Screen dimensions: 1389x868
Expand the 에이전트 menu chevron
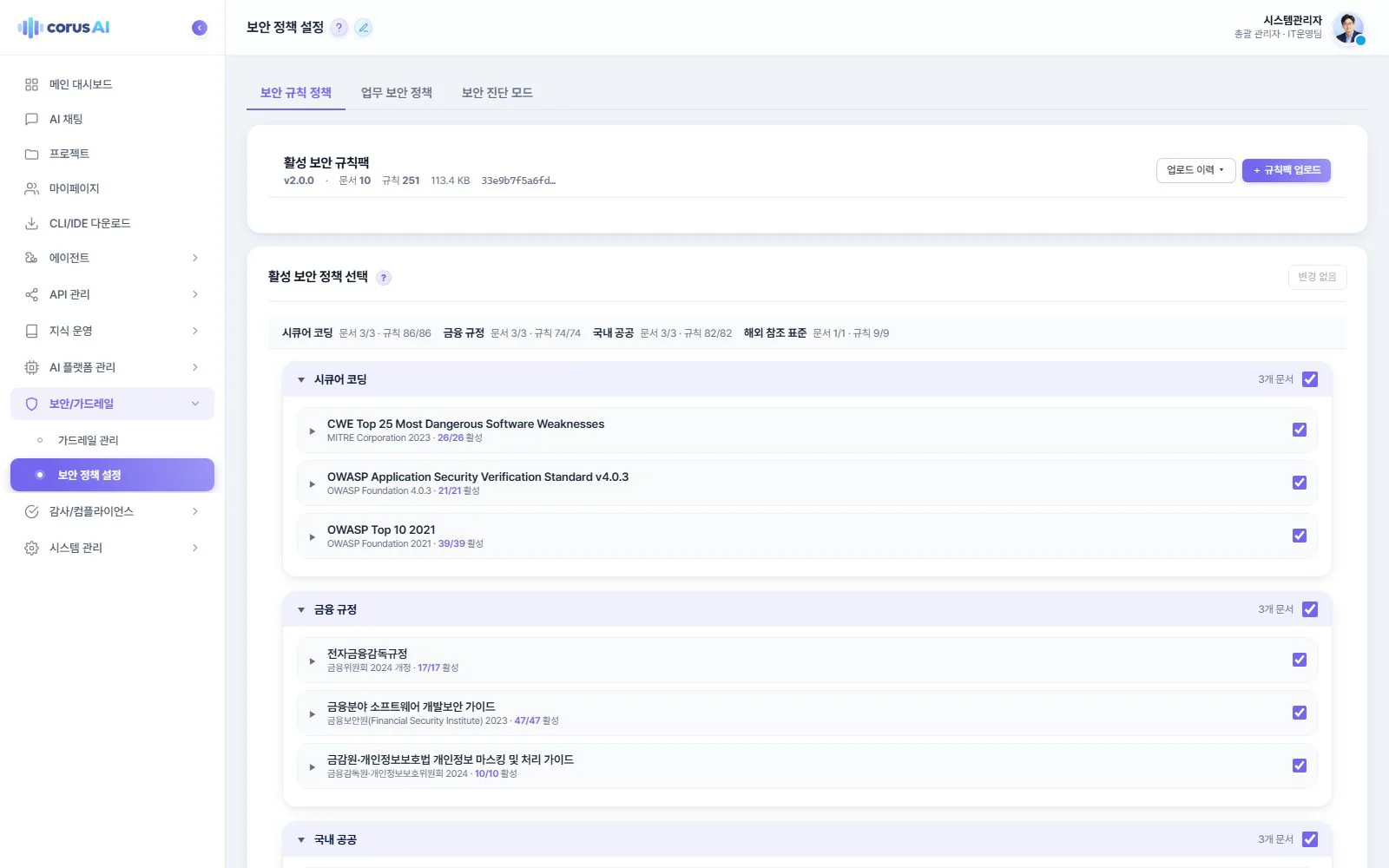[x=195, y=258]
